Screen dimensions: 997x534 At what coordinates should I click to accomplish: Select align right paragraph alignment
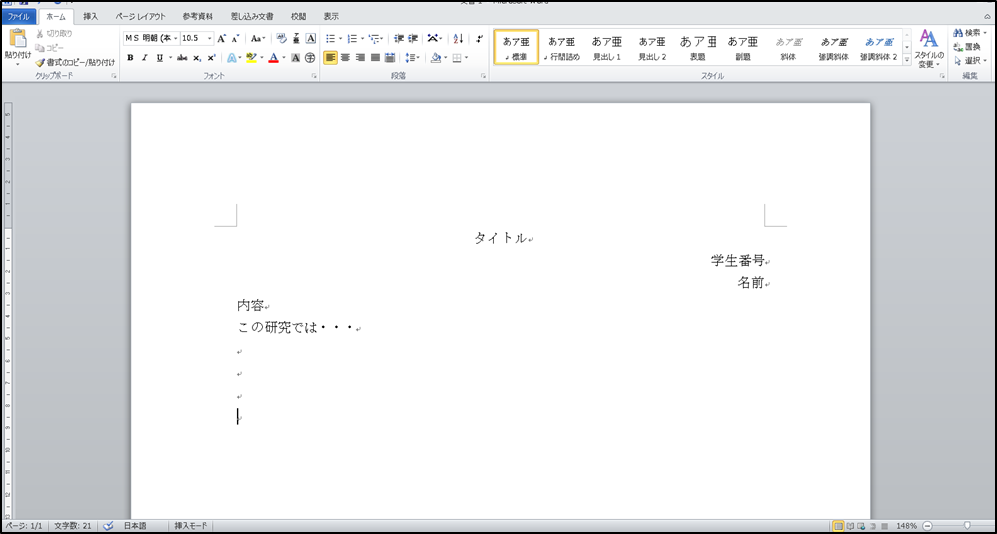[360, 58]
